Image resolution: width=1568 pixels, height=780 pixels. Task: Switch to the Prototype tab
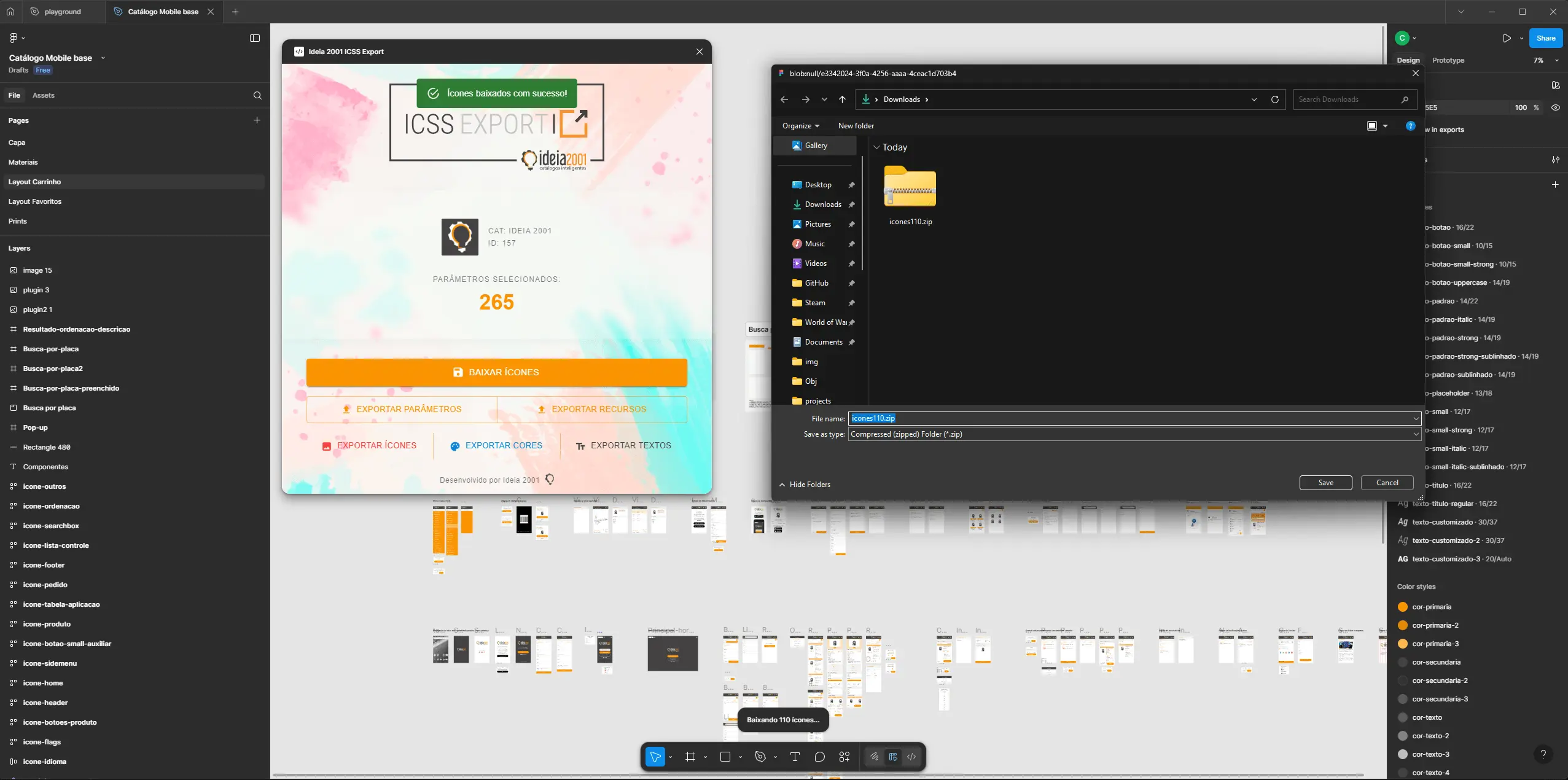[x=1448, y=60]
